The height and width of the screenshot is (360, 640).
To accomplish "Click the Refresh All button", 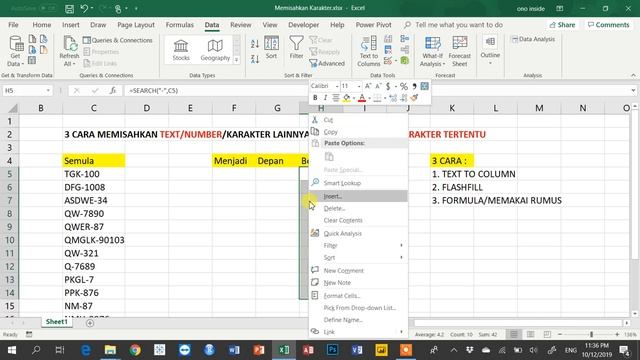I will click(69, 51).
